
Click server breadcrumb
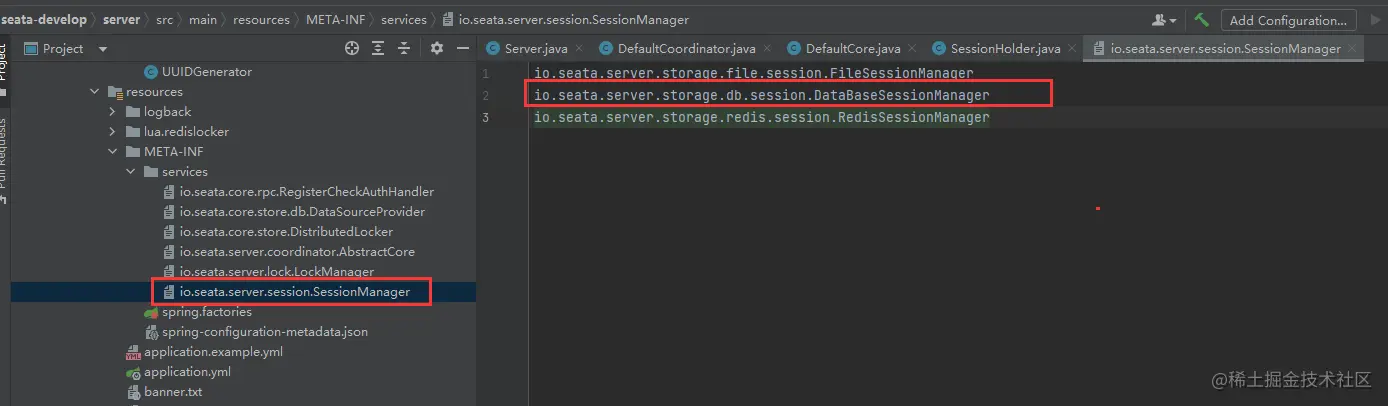click(x=121, y=20)
